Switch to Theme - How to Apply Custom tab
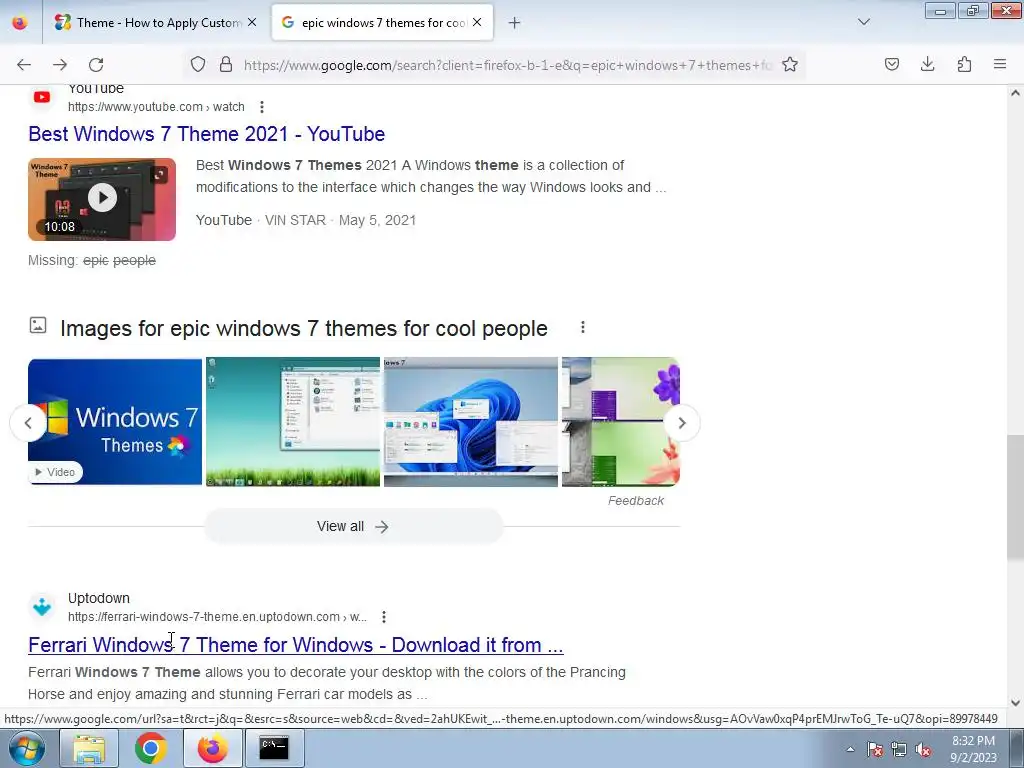 [x=155, y=22]
